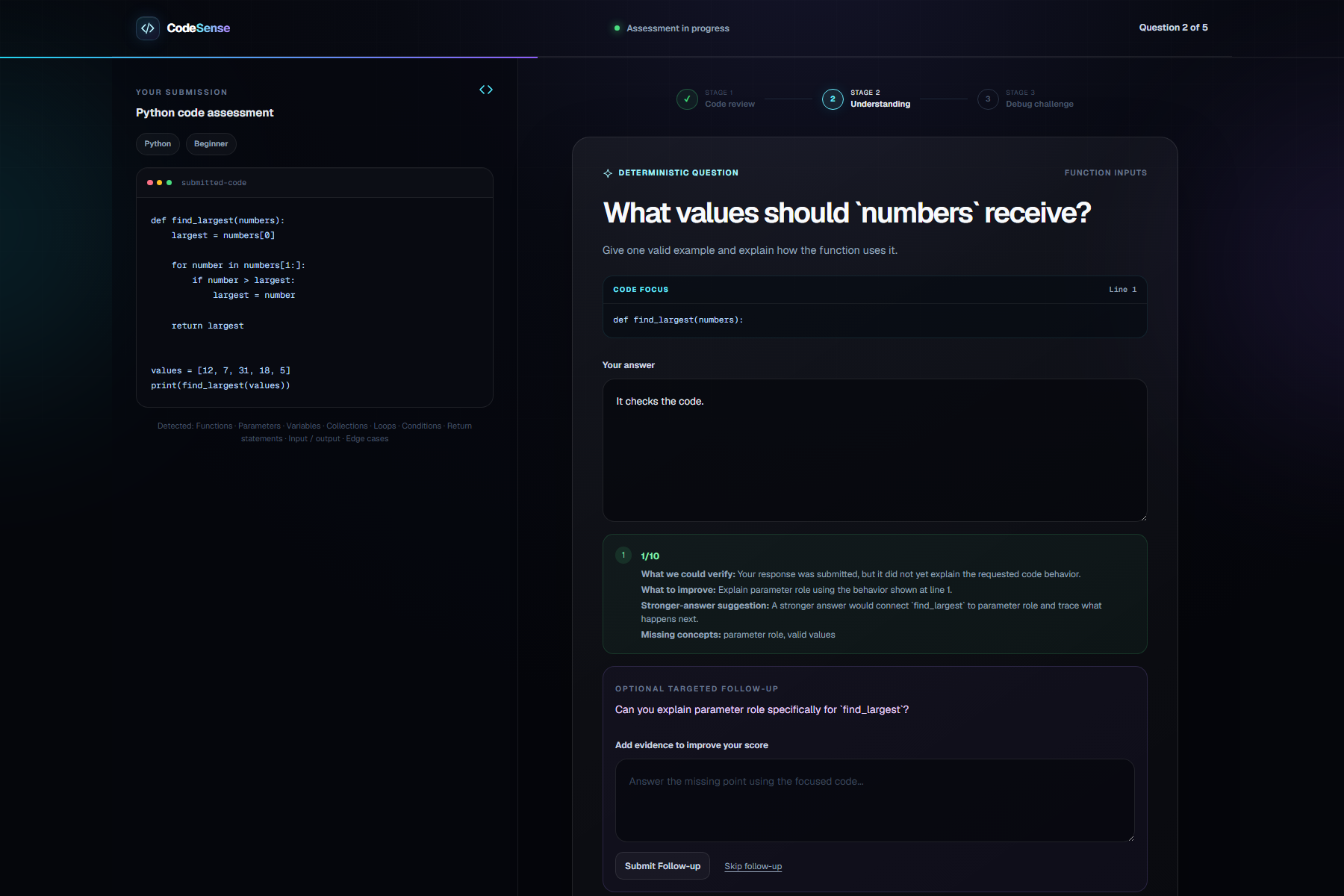The image size is (1344, 896).
Task: Click the green assessment status dot
Action: (617, 28)
